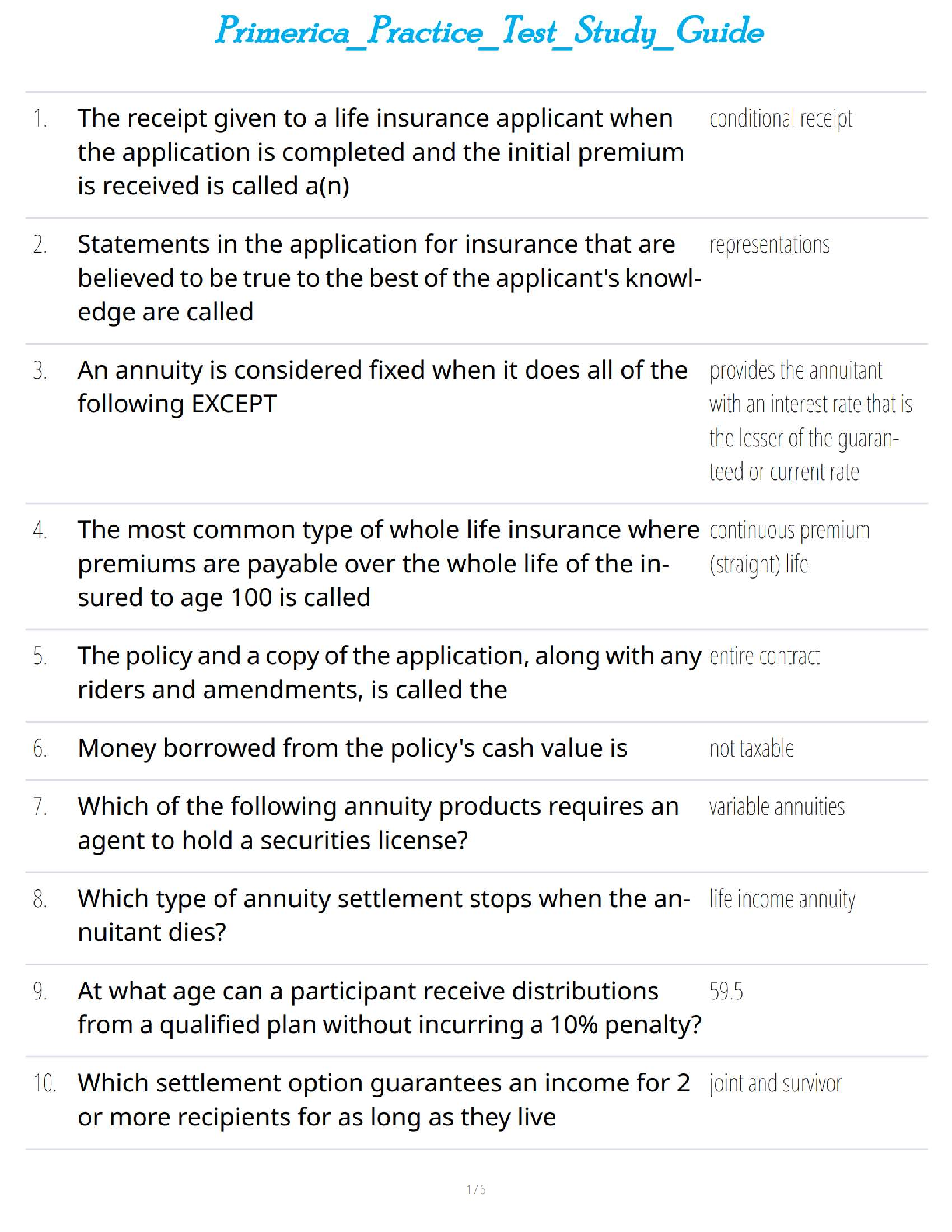Click question 2 about application statements

click(x=389, y=278)
